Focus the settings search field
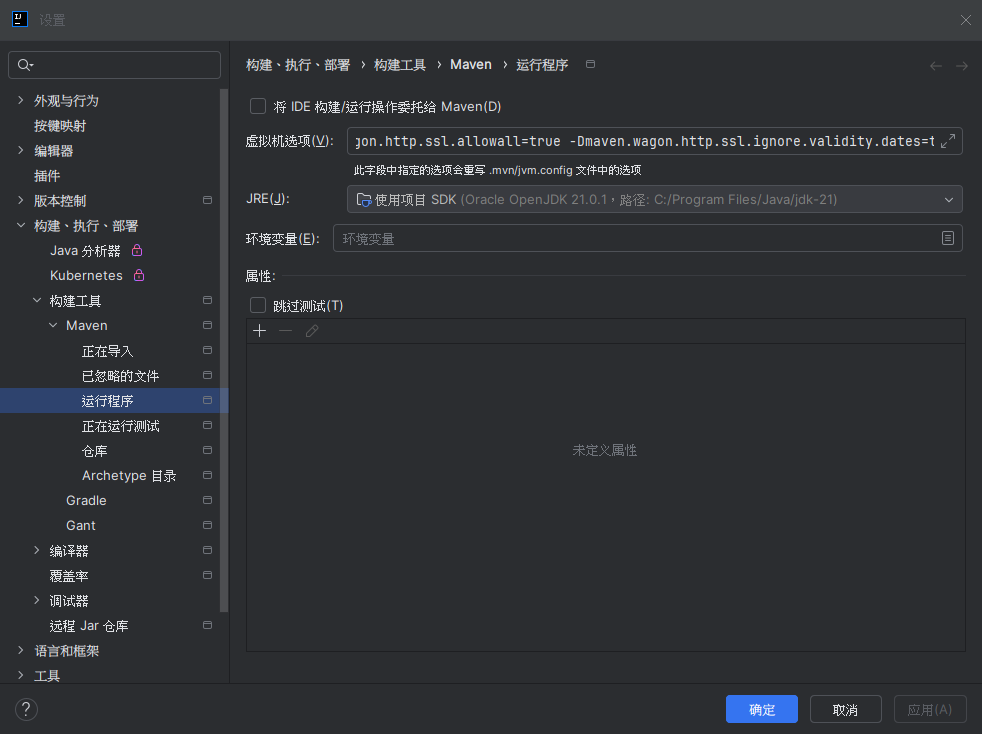982x734 pixels. pyautogui.click(x=115, y=65)
